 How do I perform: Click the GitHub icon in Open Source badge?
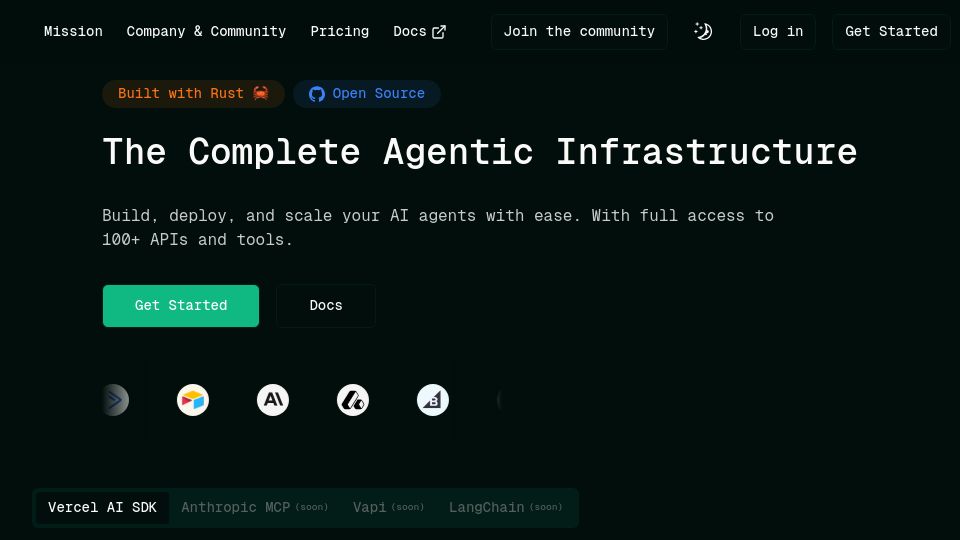317,94
